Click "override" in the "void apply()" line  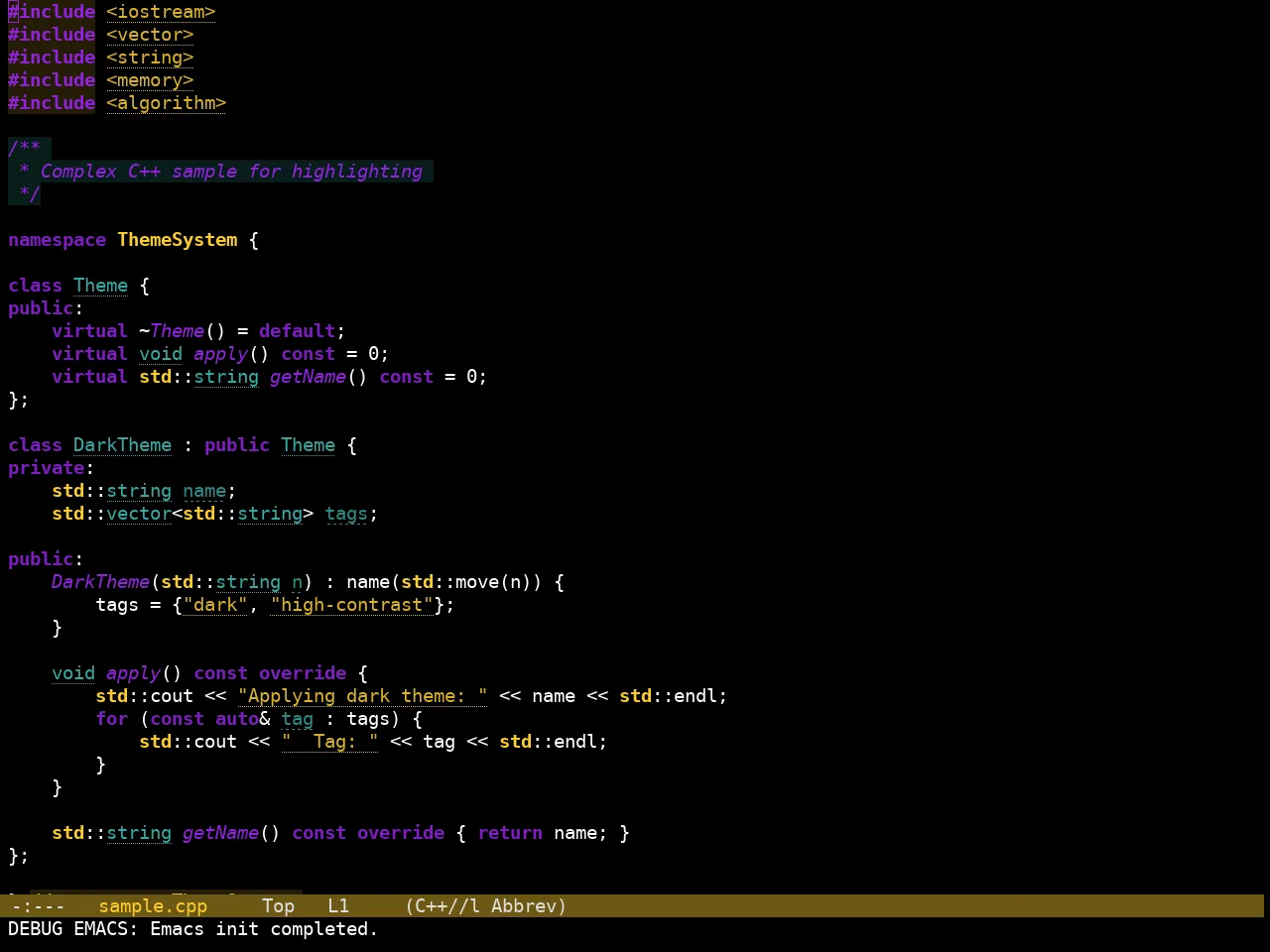pyautogui.click(x=303, y=673)
